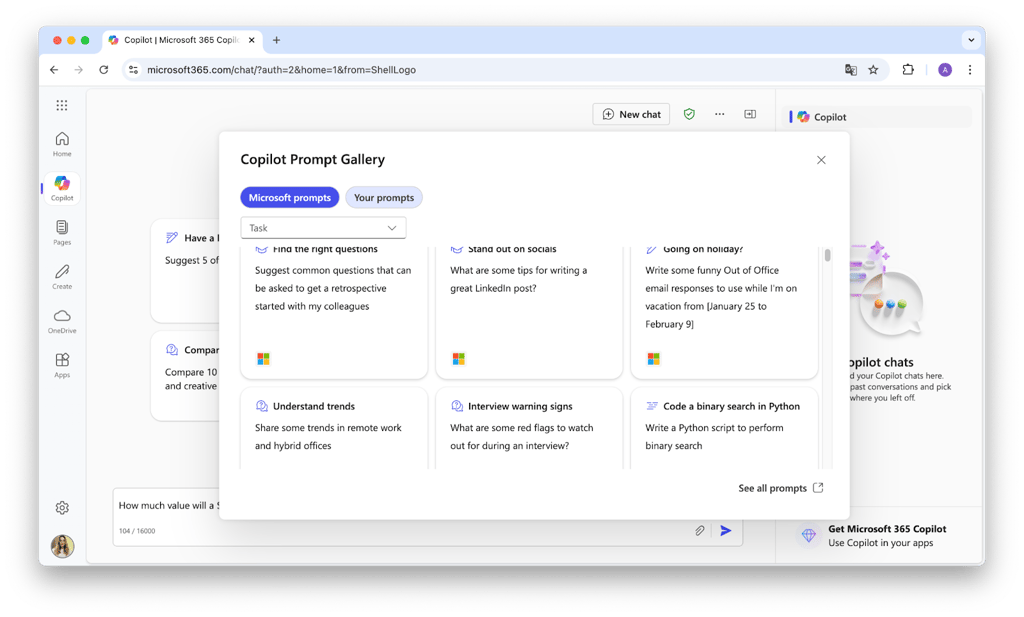
Task: Click the address bar URL
Action: [281, 70]
